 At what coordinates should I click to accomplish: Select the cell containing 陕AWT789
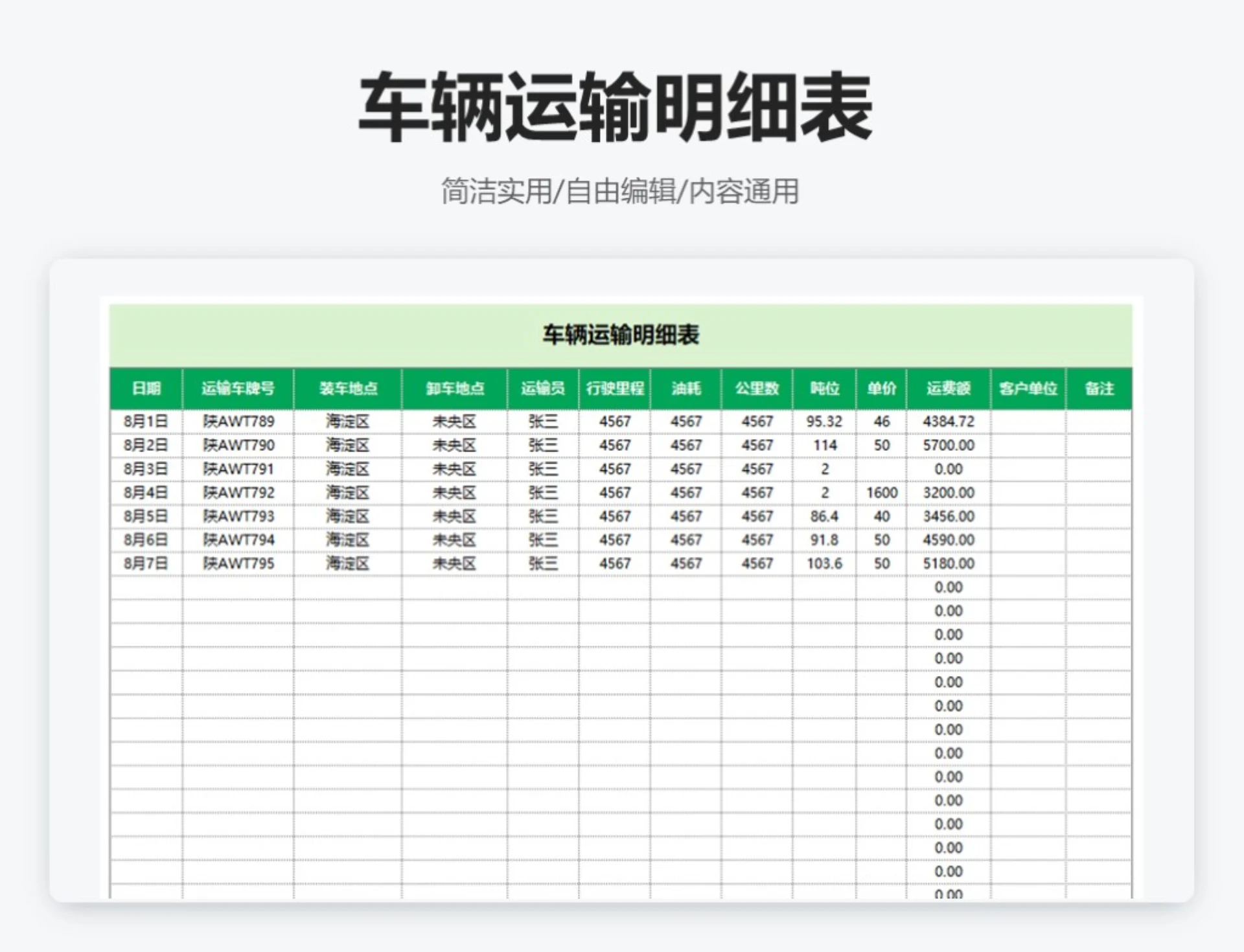pos(238,421)
